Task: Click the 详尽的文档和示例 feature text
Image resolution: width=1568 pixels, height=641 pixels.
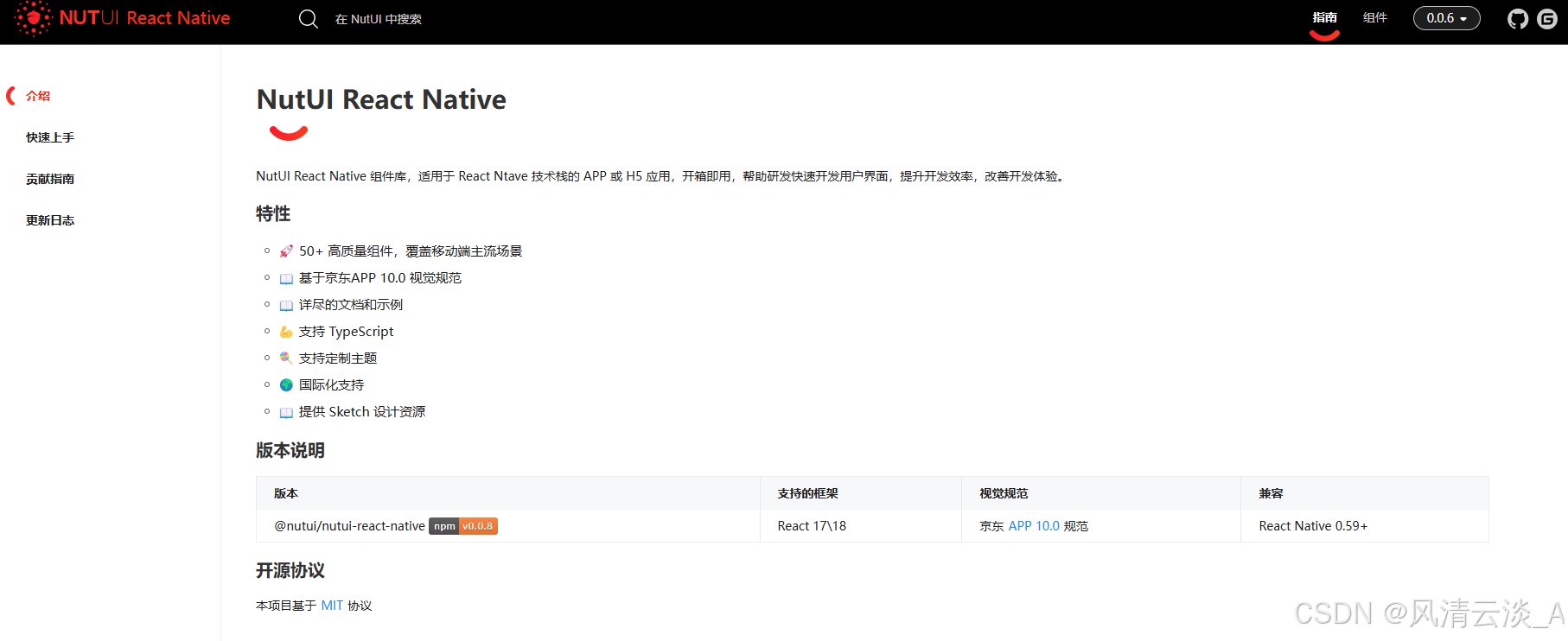Action: tap(351, 305)
